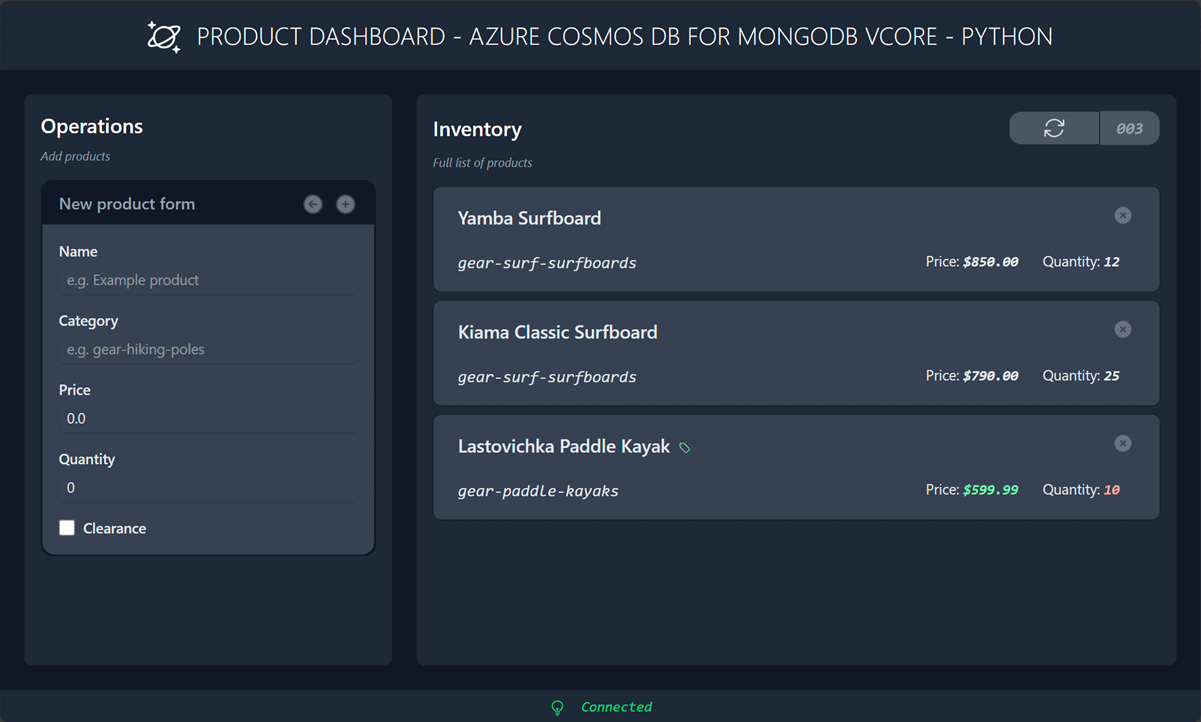Click the Kiama Classic Surfboard title
1201x722 pixels.
pyautogui.click(x=557, y=332)
